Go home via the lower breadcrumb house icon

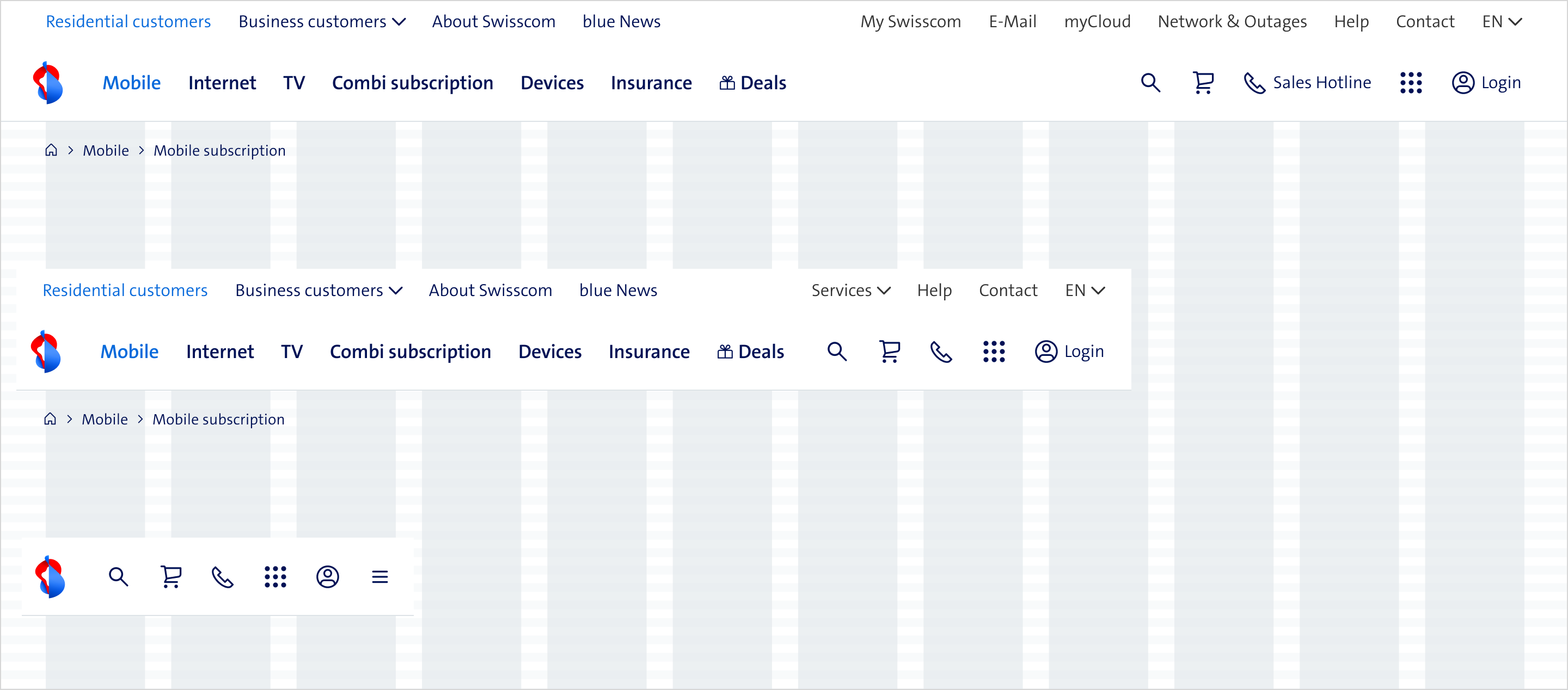tap(50, 418)
